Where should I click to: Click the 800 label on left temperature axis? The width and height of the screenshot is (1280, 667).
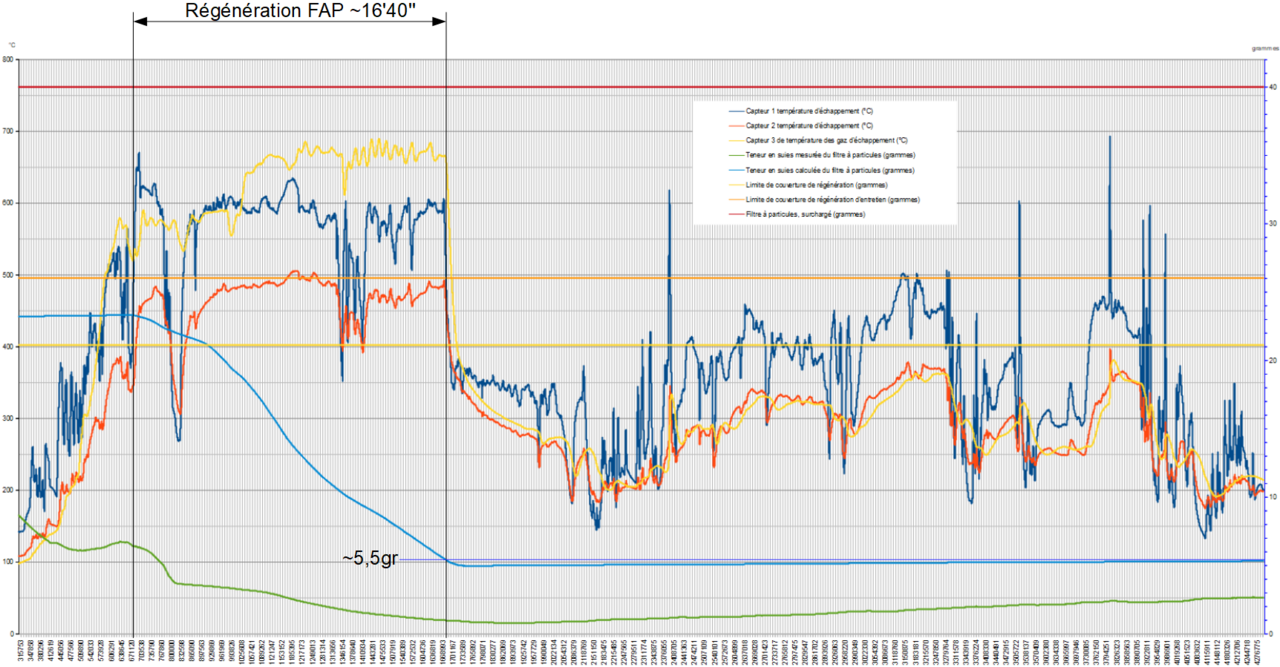[x=9, y=59]
